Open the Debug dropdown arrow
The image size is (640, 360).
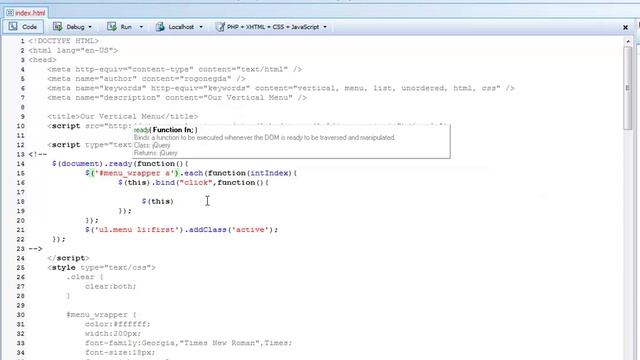(x=90, y=27)
